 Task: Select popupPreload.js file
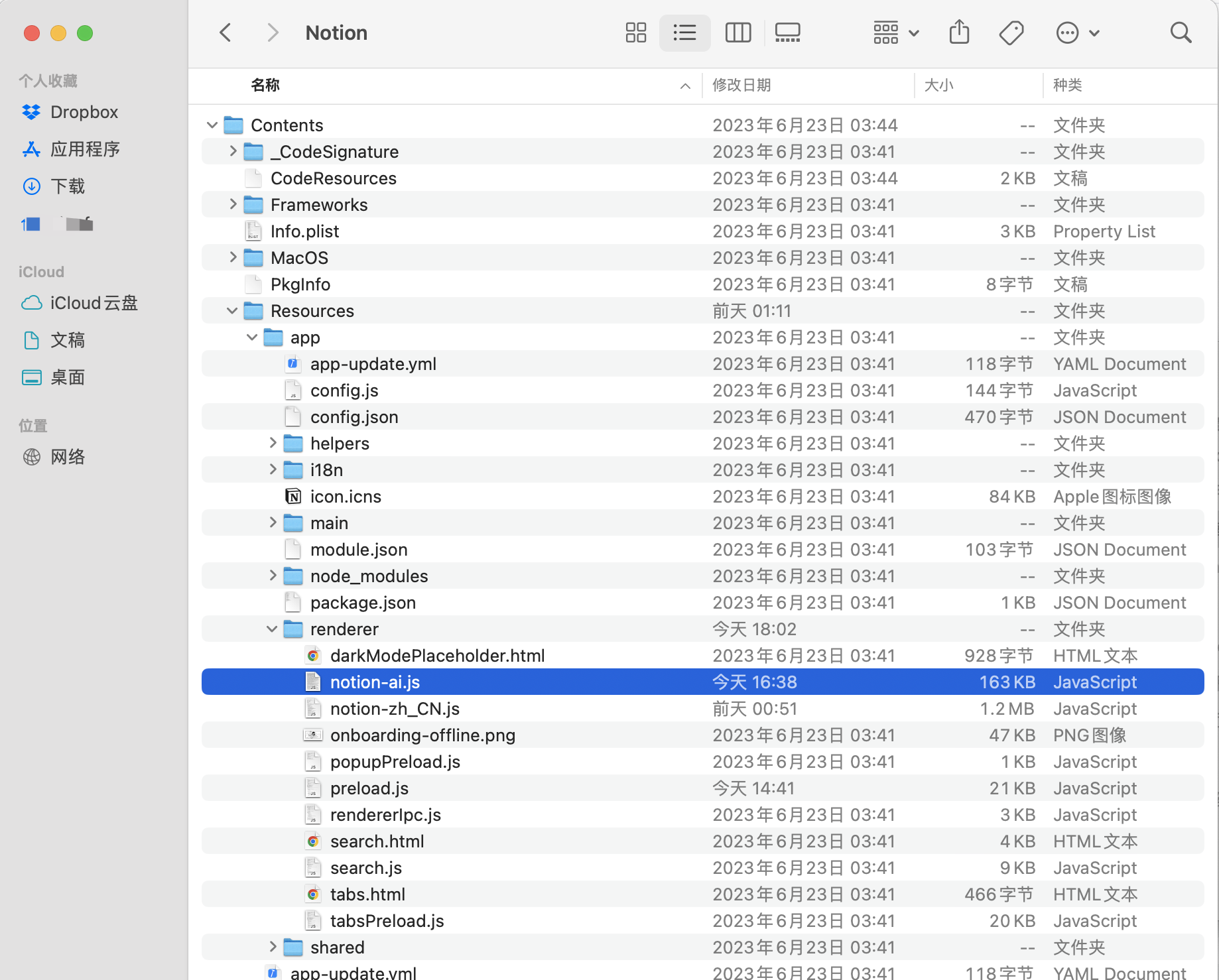tap(395, 762)
